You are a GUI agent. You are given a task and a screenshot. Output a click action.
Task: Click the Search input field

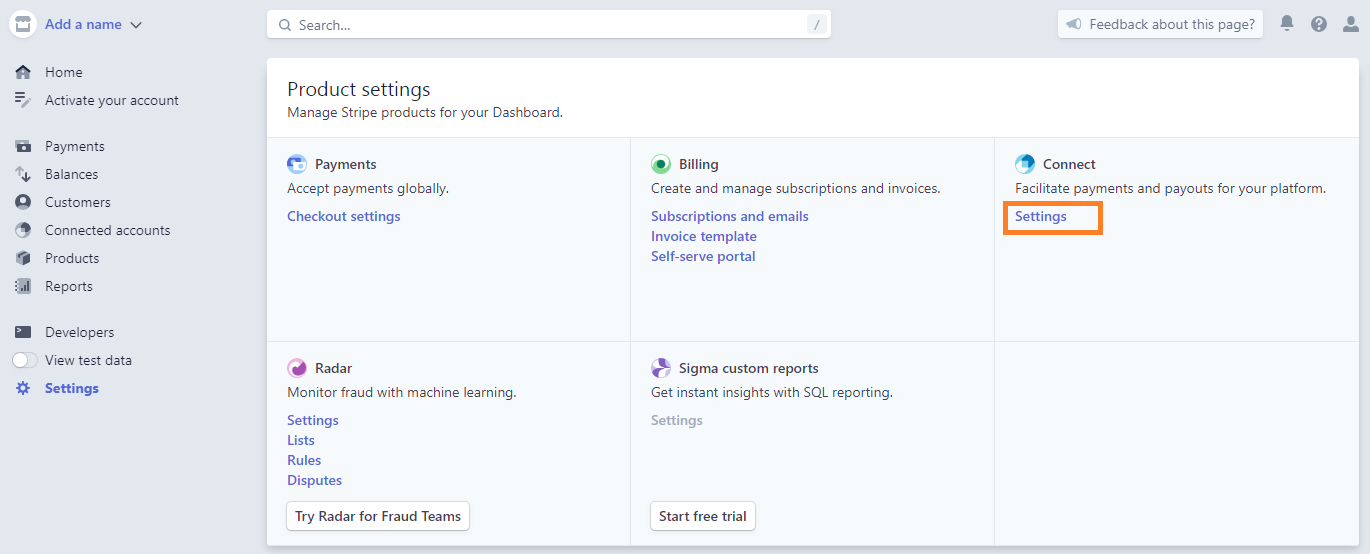point(548,24)
